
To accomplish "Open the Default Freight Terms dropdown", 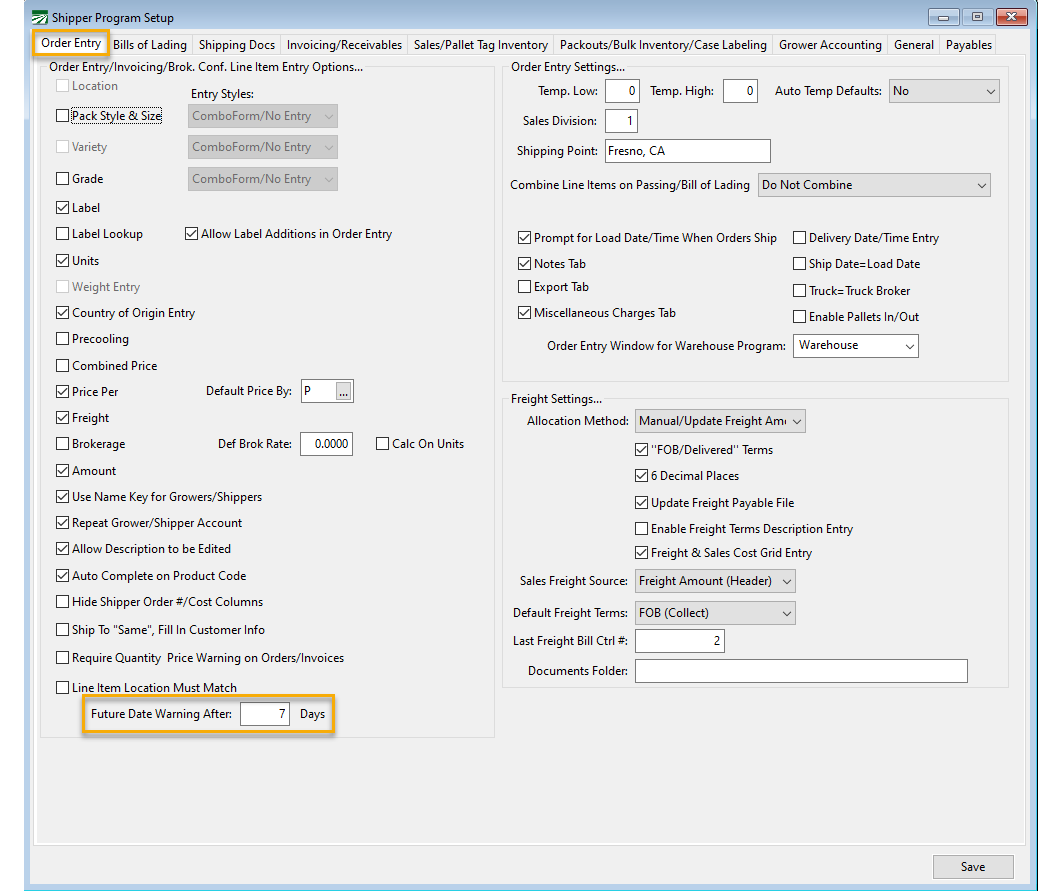I will click(715, 613).
